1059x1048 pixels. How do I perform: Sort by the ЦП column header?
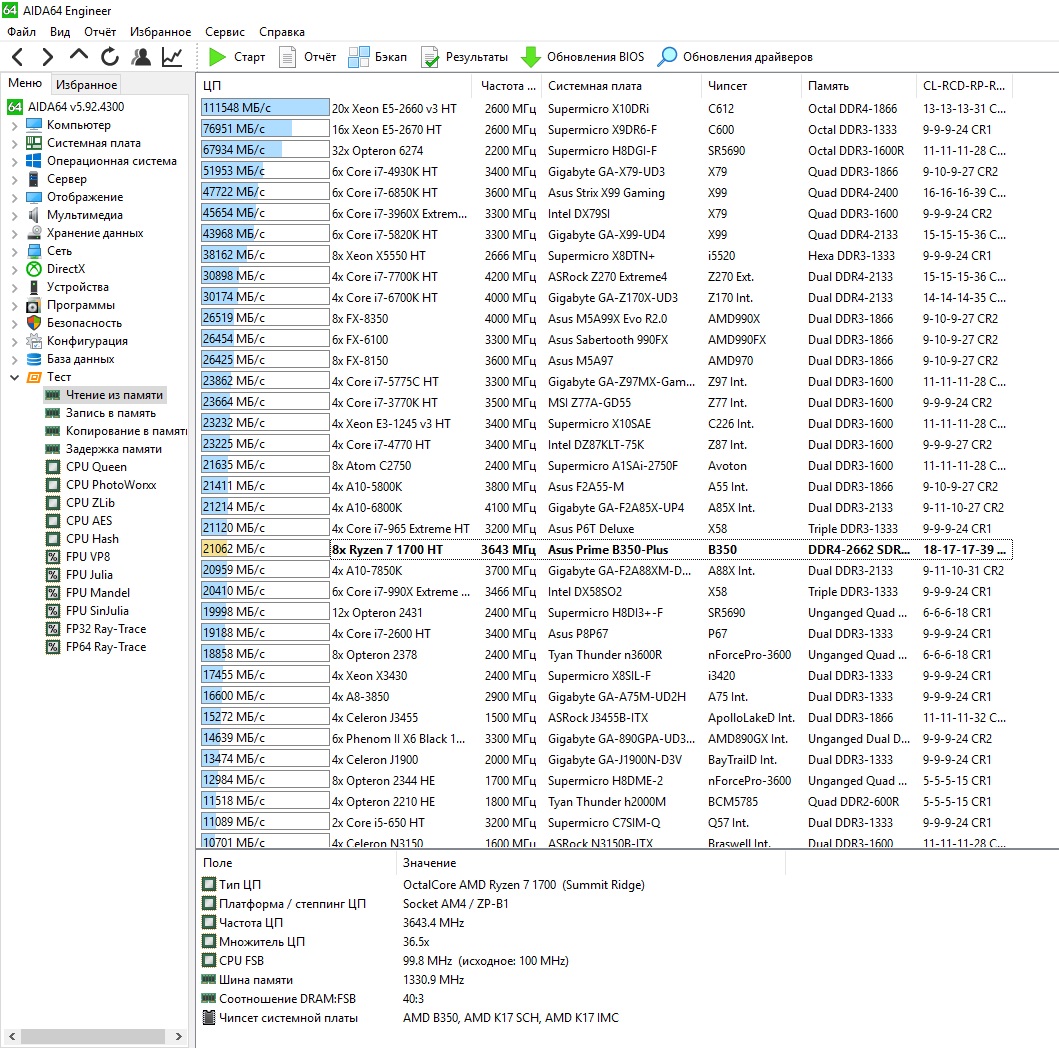pyautogui.click(x=334, y=86)
